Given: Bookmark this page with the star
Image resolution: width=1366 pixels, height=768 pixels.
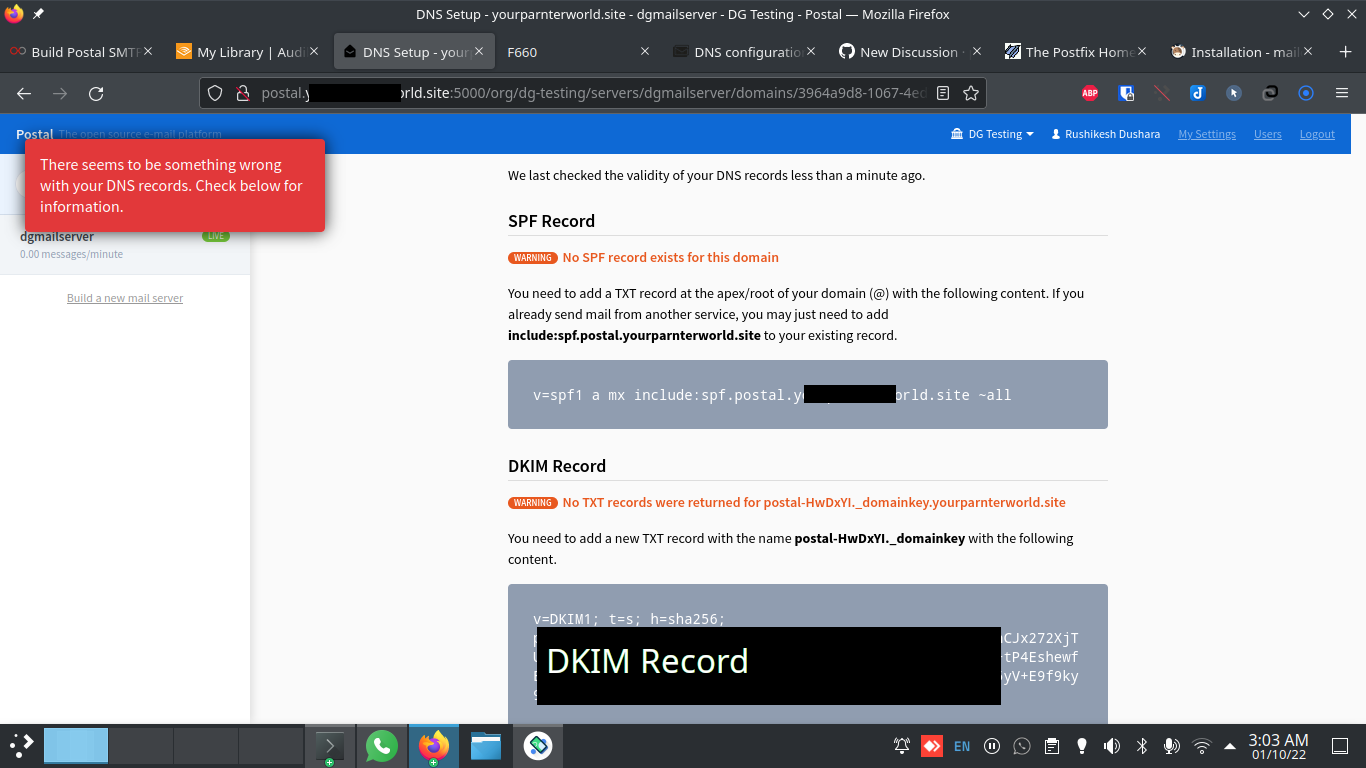Looking at the screenshot, I should coord(970,93).
